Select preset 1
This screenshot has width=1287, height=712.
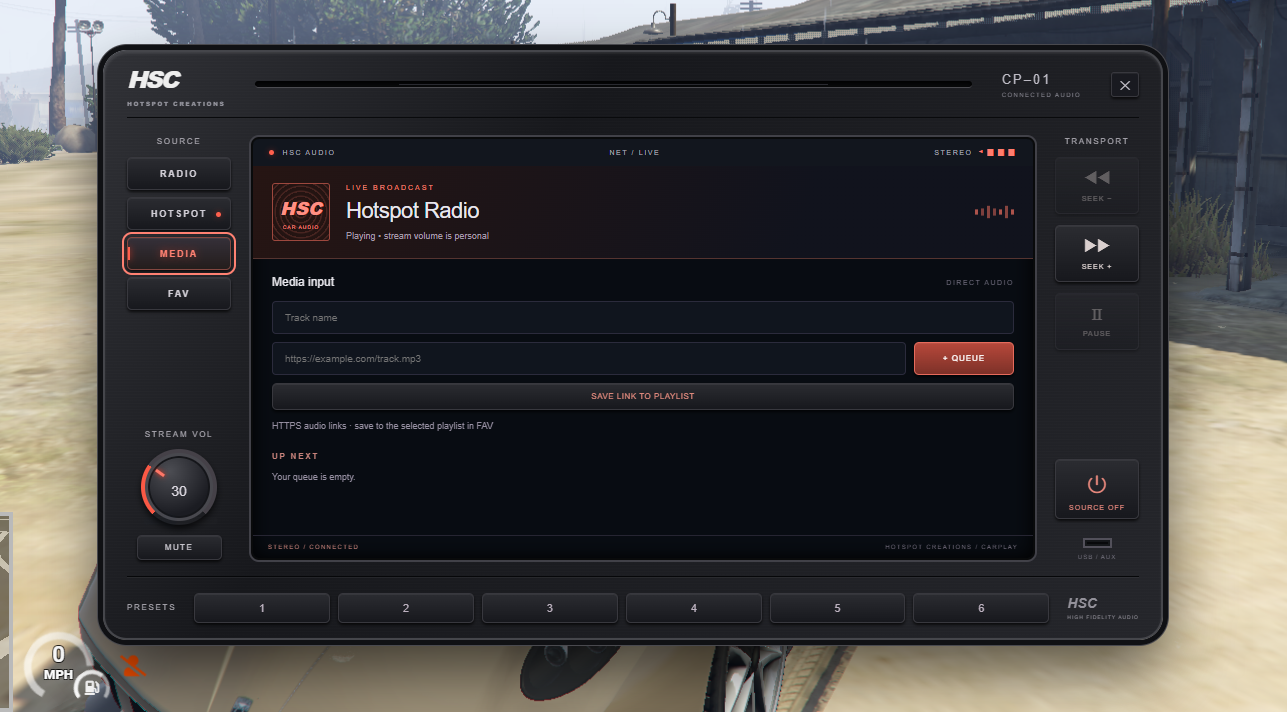coord(262,608)
